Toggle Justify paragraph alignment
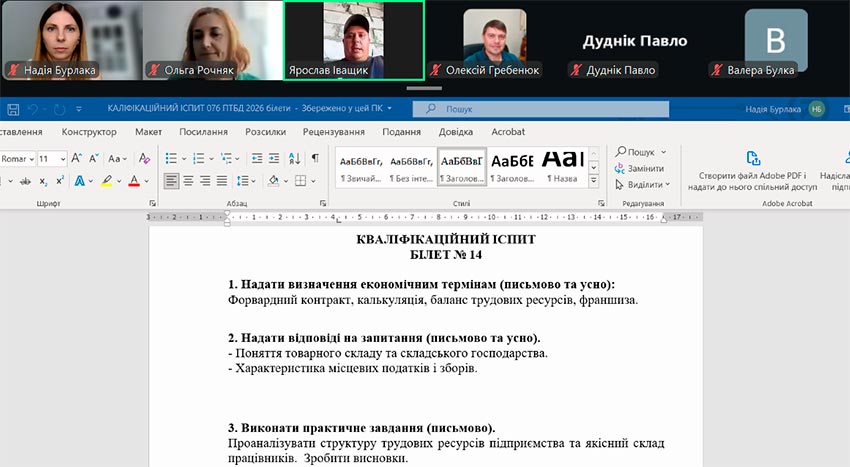The image size is (850, 467). [x=222, y=181]
